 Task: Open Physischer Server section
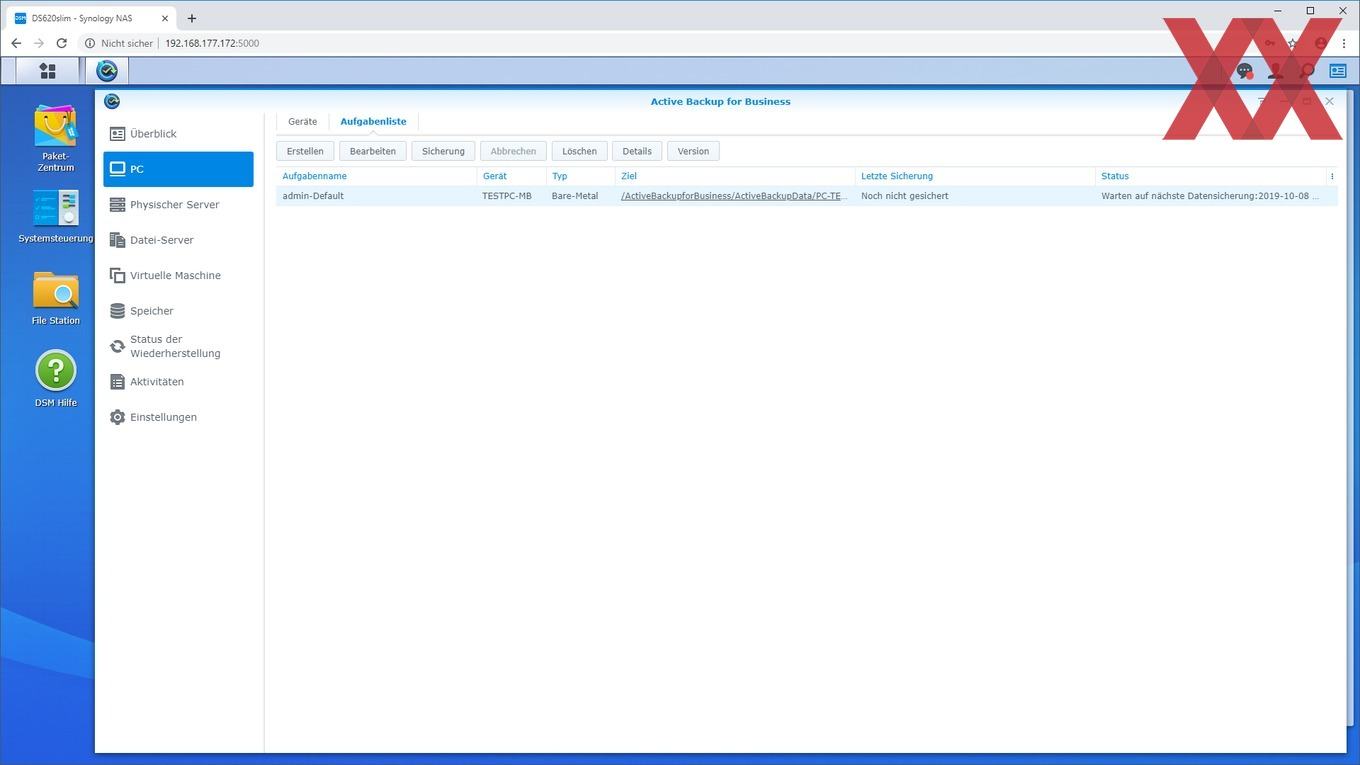click(178, 205)
